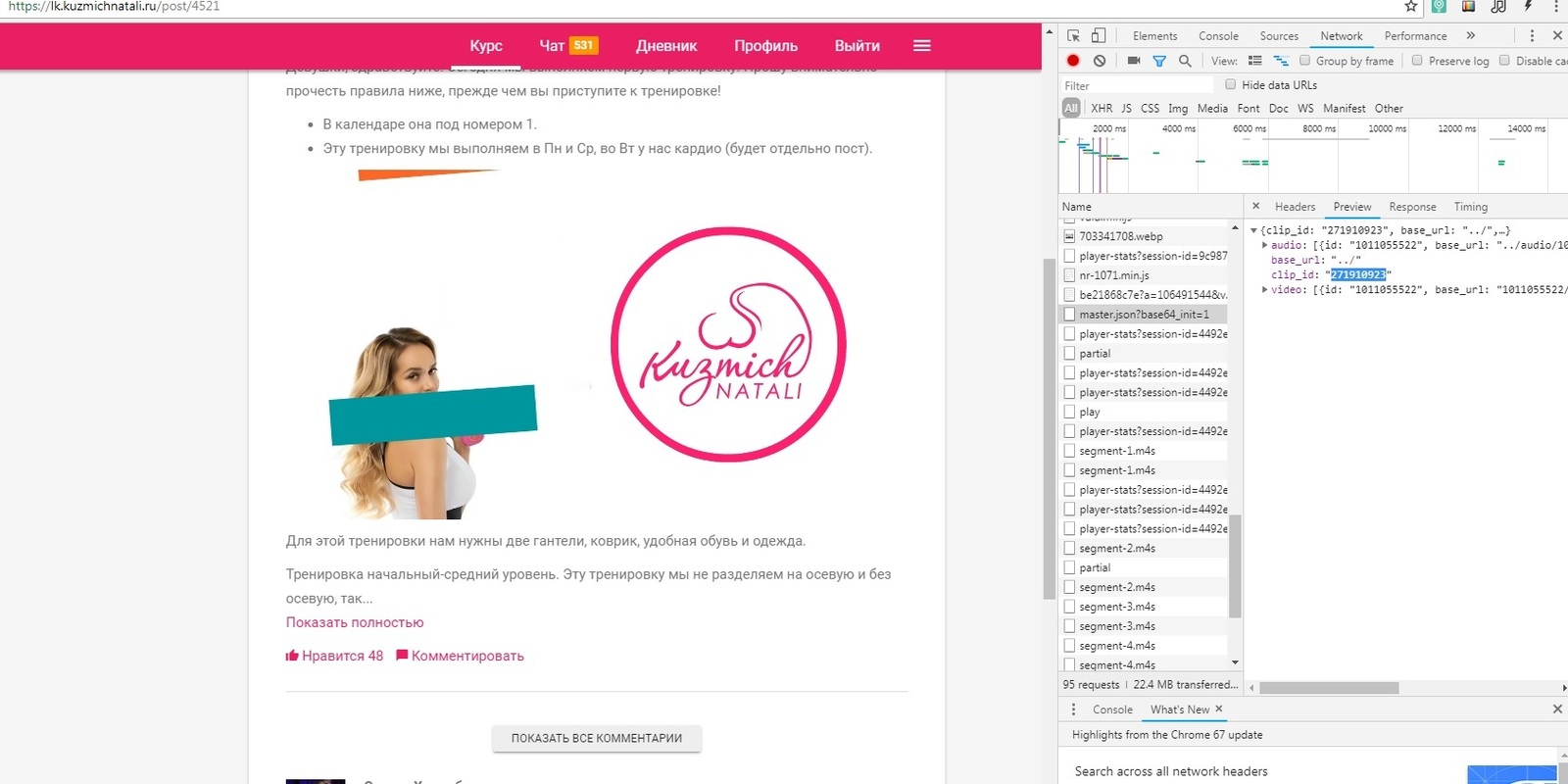Click the network timeline overview

pyautogui.click(x=1313, y=157)
